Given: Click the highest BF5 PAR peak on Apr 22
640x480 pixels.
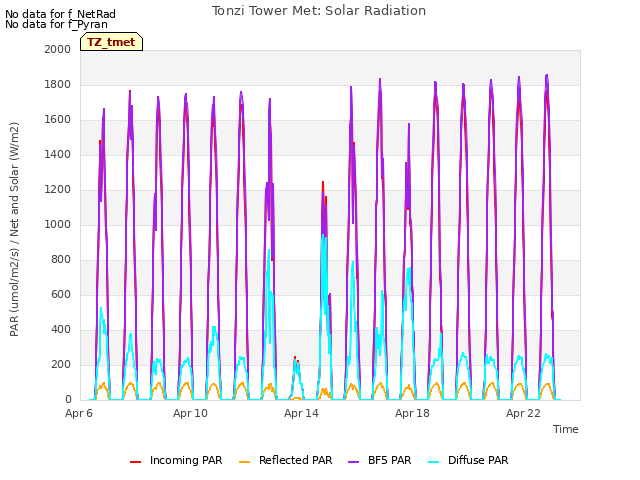Looking at the screenshot, I should click(547, 75).
